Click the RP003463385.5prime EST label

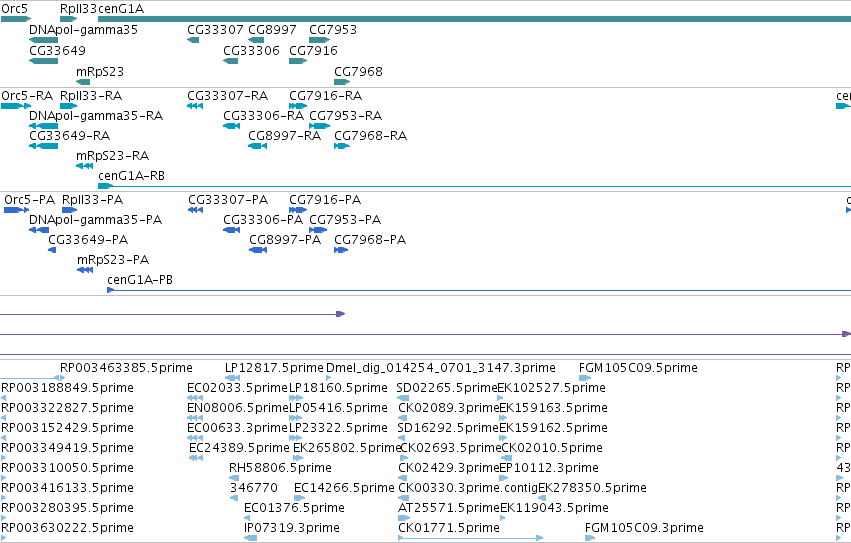pyautogui.click(x=126, y=368)
